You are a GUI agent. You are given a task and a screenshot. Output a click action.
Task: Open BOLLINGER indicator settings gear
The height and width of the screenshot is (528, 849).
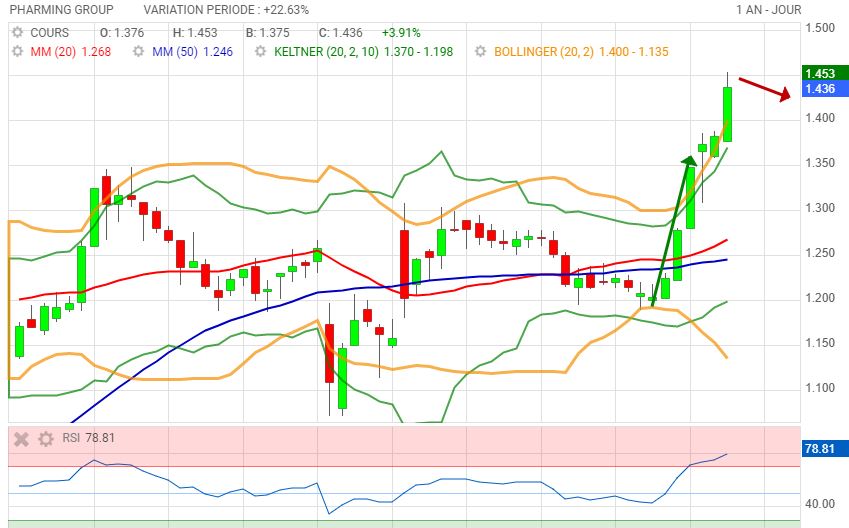[x=480, y=51]
